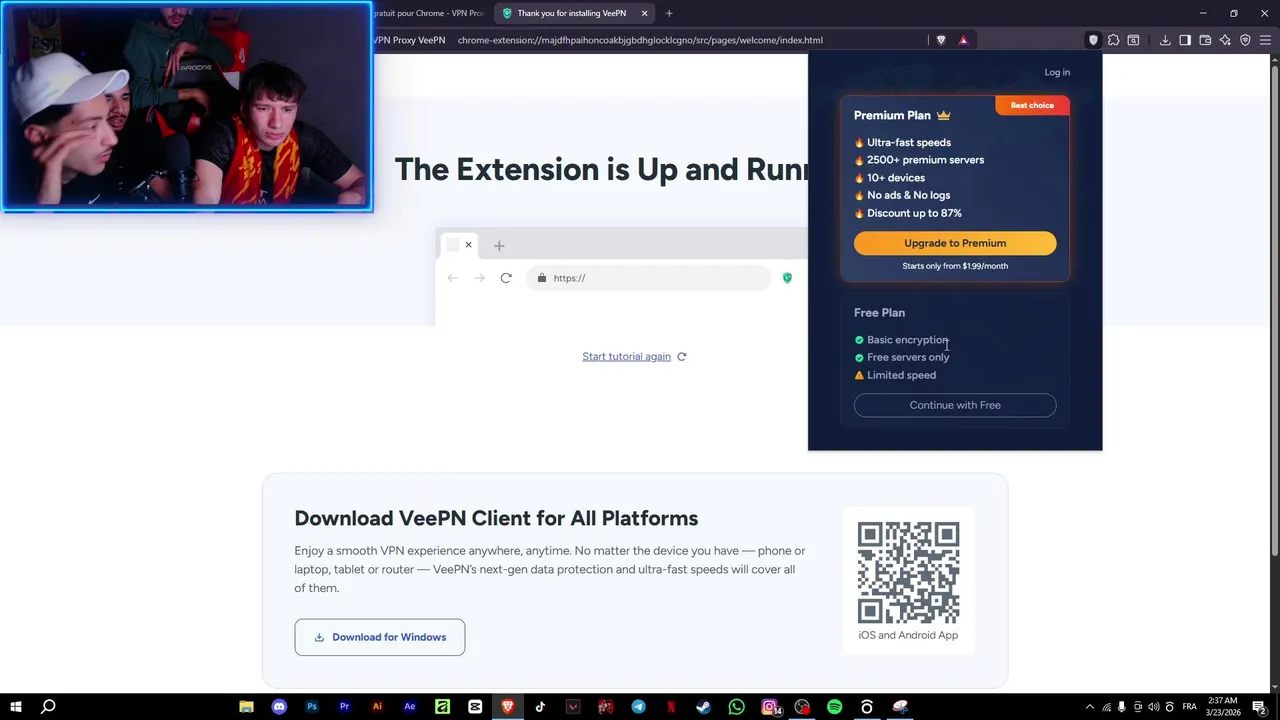Viewport: 1280px width, 720px height.
Task: Click Log in in the VeePN popup
Action: [x=1057, y=72]
